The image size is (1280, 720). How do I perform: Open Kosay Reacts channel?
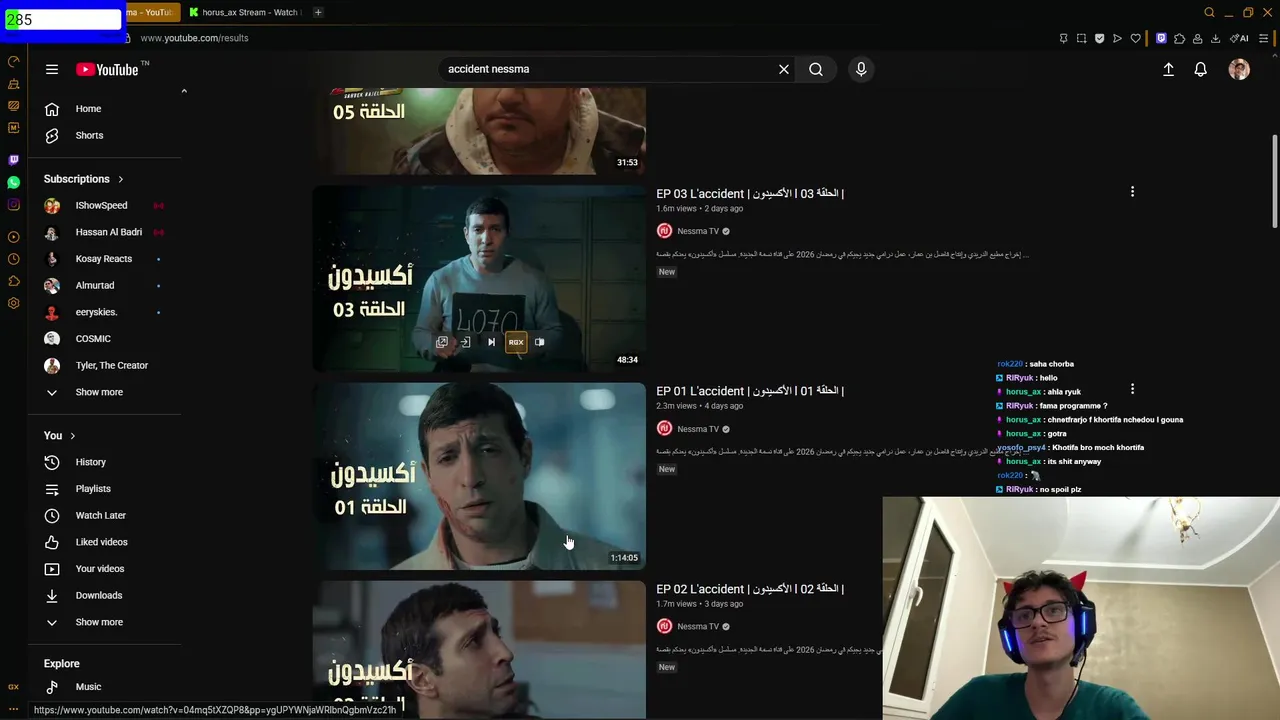pos(105,259)
